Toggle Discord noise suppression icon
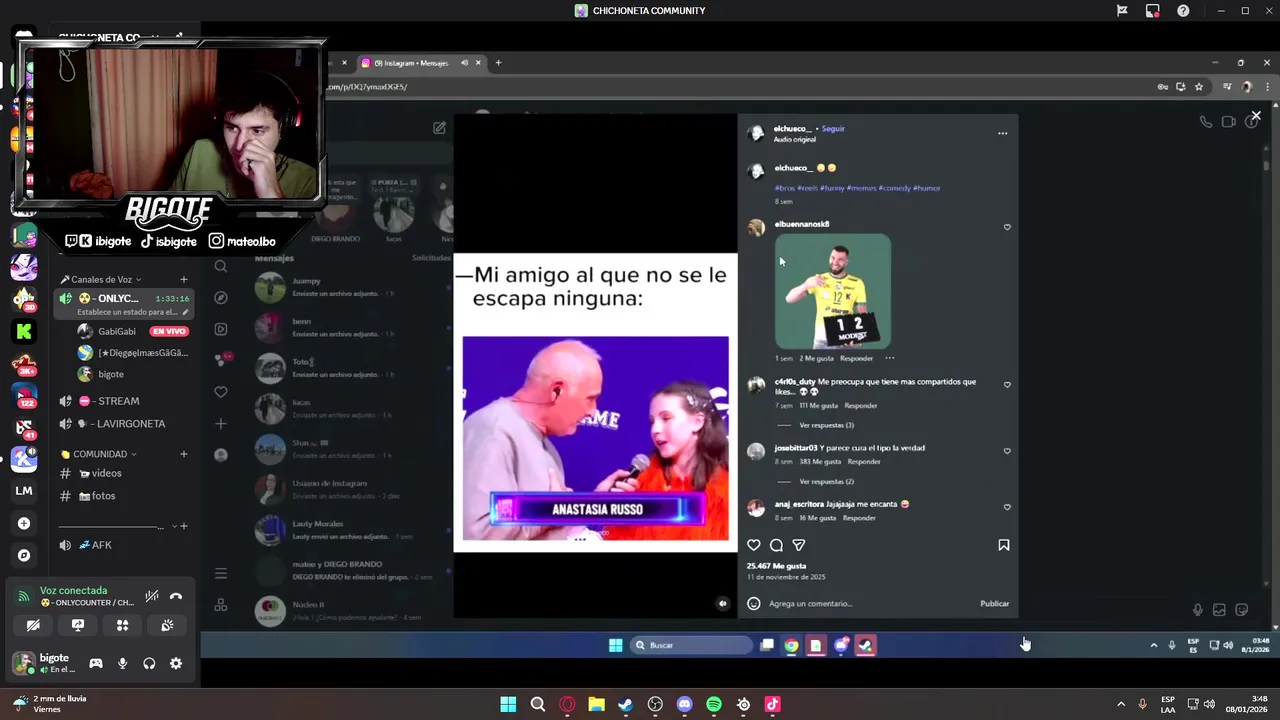The width and height of the screenshot is (1280, 720). click(152, 597)
